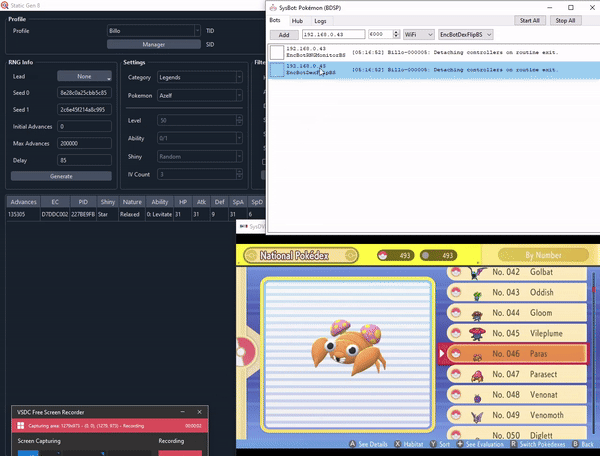This screenshot has height=456, width=600.
Task: Select No. 045 Vileplume entry
Action: click(517, 333)
